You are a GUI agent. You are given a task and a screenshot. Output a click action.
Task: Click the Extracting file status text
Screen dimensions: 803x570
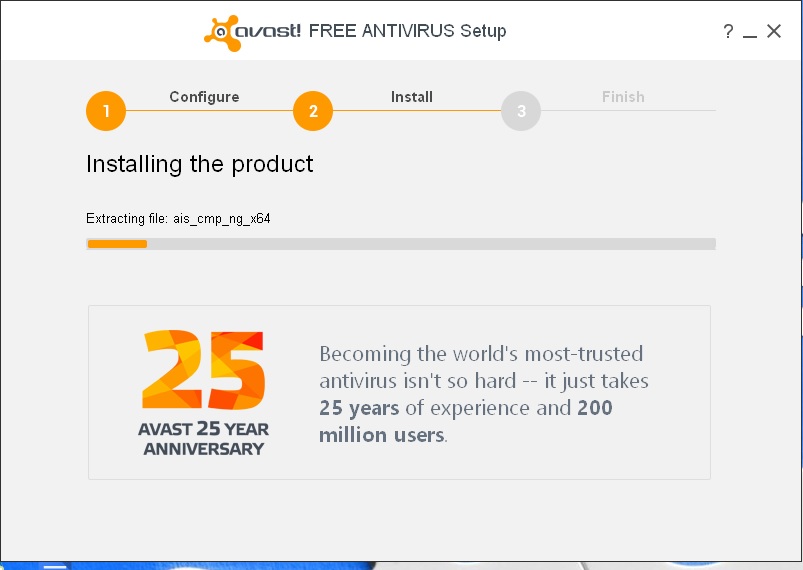(178, 219)
